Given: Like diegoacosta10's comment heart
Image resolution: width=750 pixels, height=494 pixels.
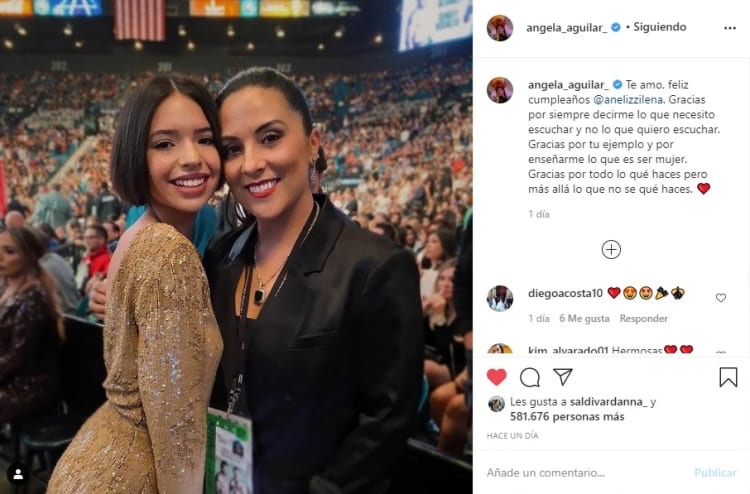Looking at the screenshot, I should (x=721, y=297).
